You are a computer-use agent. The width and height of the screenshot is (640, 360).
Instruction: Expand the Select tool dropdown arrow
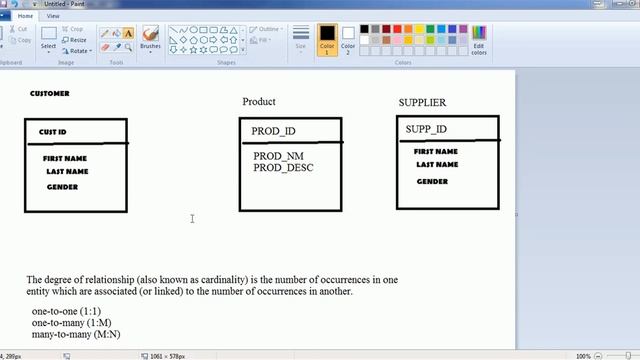[x=48, y=52]
